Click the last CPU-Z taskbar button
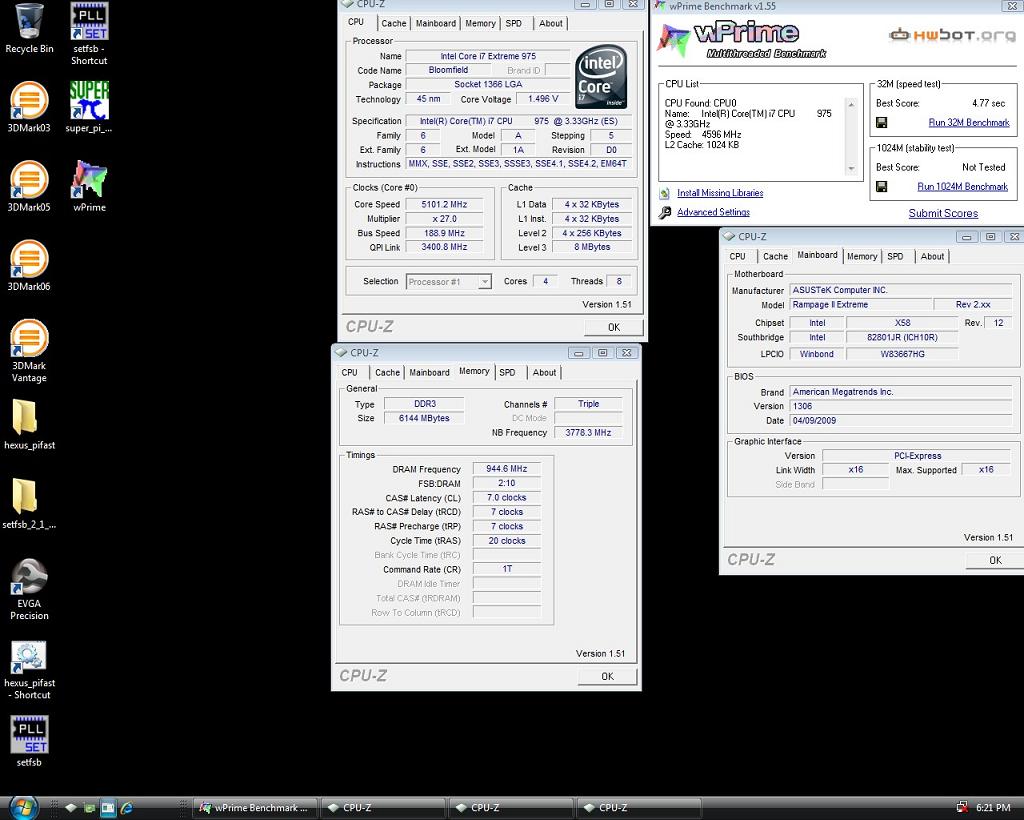The image size is (1024, 820). (x=639, y=808)
